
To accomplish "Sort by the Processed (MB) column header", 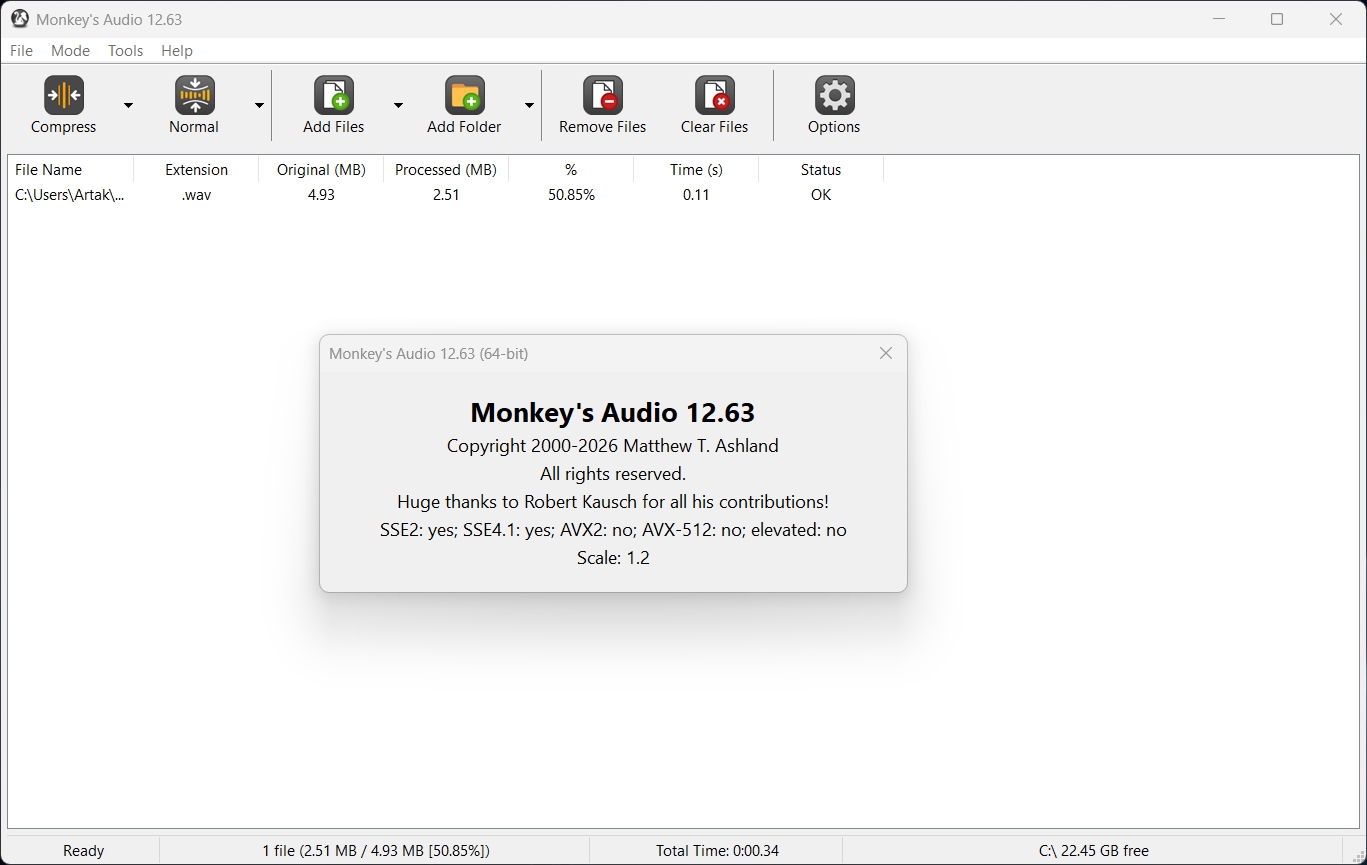I will (x=445, y=170).
